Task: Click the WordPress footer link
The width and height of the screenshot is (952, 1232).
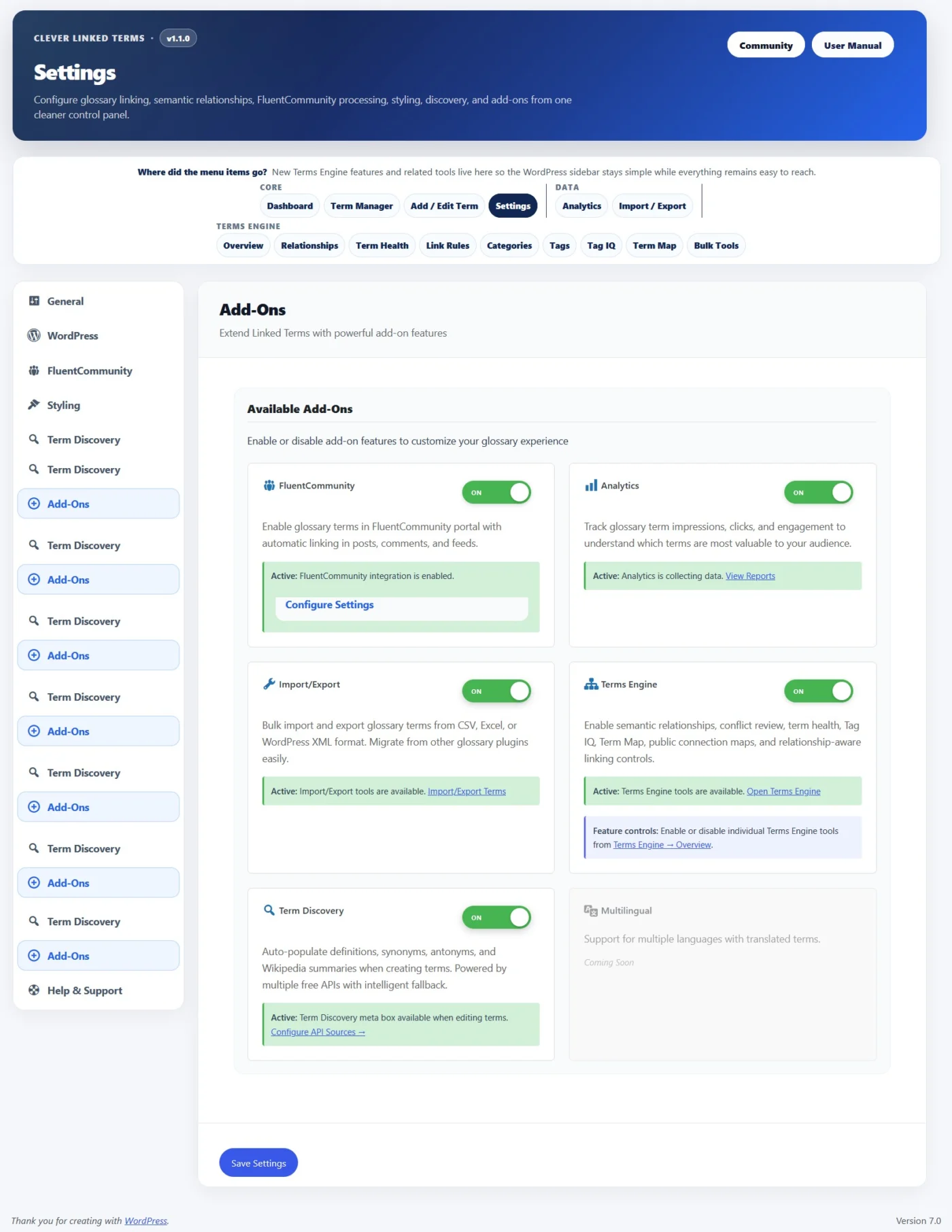Action: coord(146,1220)
